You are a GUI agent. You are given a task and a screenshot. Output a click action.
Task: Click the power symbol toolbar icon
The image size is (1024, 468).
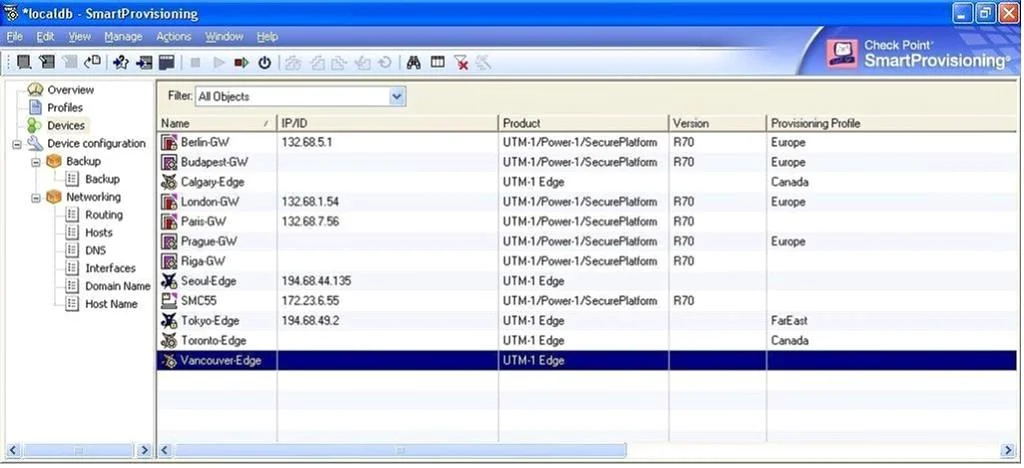pyautogui.click(x=264, y=63)
